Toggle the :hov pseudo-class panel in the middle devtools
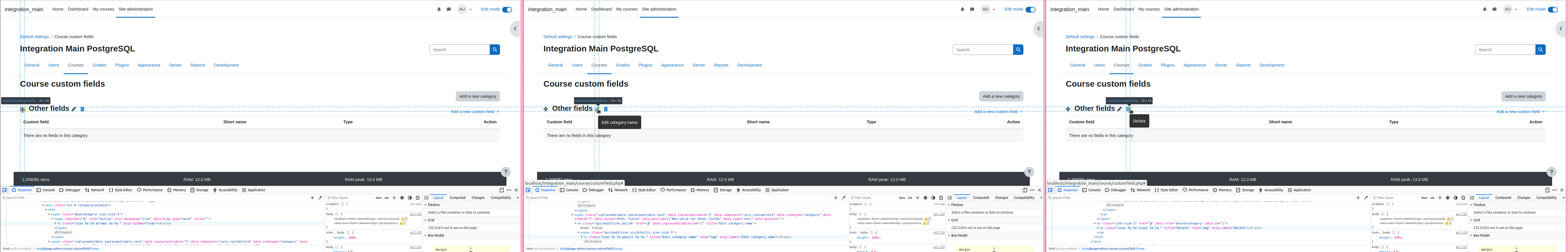Image resolution: width=1568 pixels, height=252 pixels. click(x=902, y=198)
